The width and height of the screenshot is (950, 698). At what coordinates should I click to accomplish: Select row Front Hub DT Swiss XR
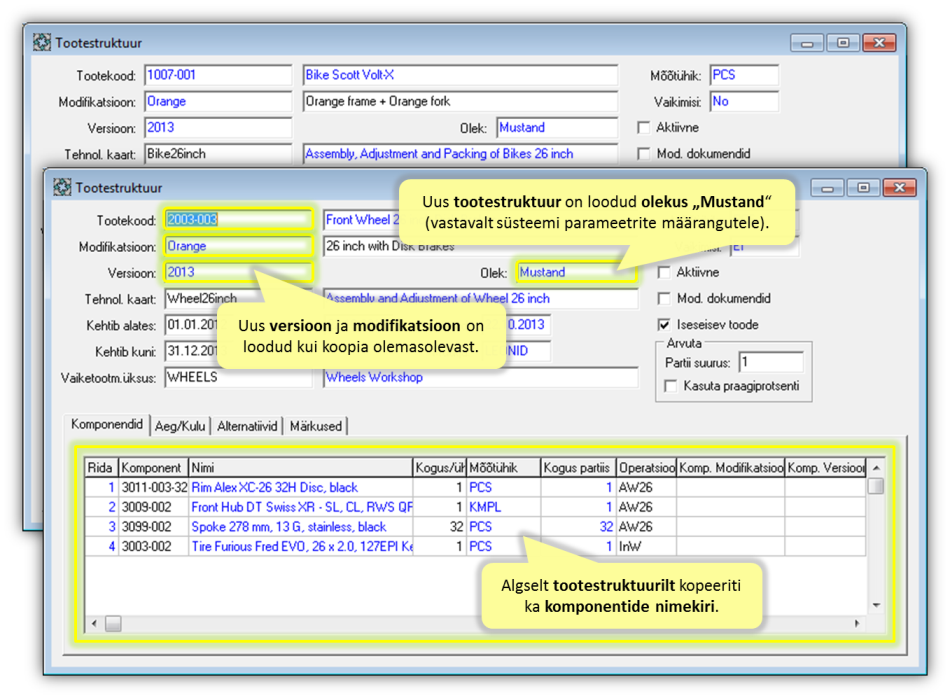click(475, 507)
